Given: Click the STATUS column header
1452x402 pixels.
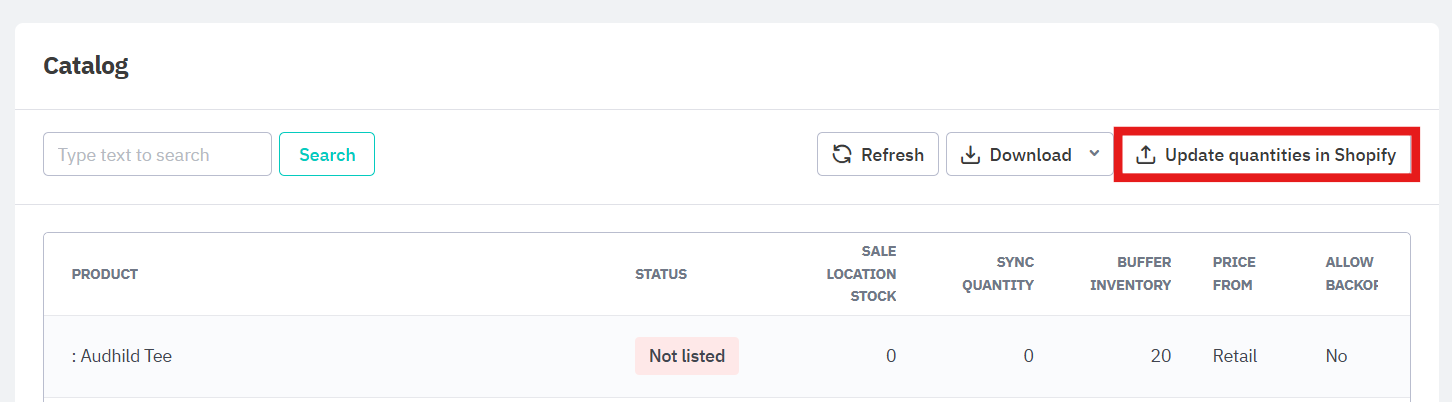Looking at the screenshot, I should (661, 274).
